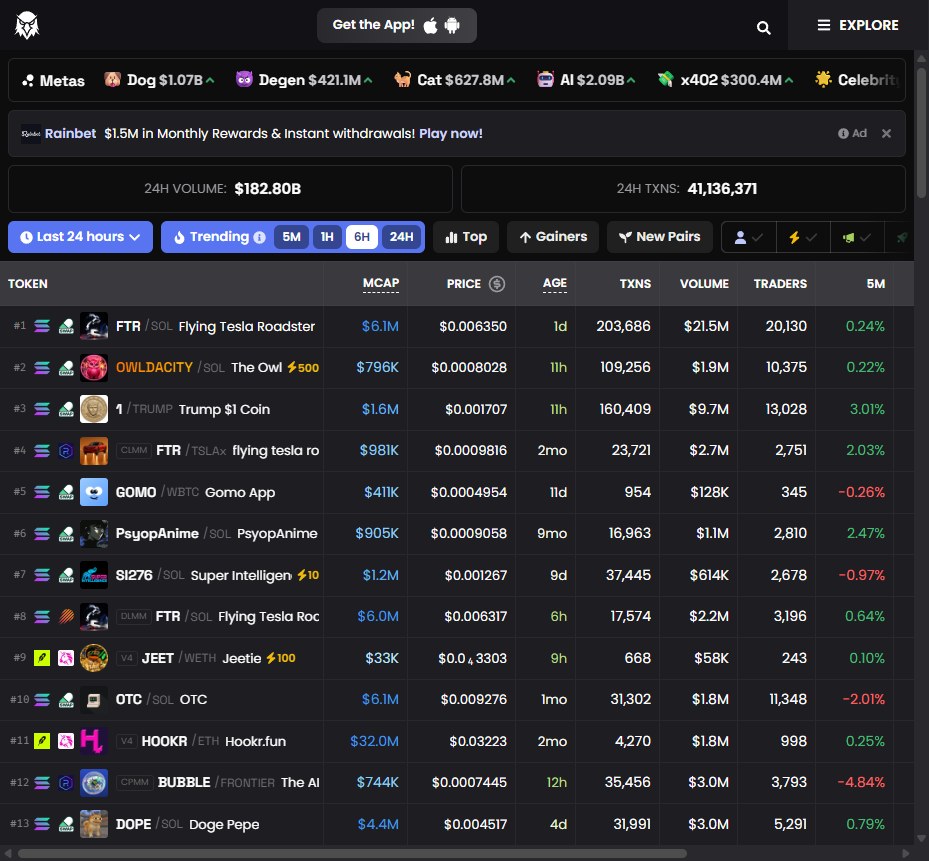Viewport: 929px width, 861px height.
Task: Click the 24H VOLUME $182.80B stat
Action: click(230, 188)
